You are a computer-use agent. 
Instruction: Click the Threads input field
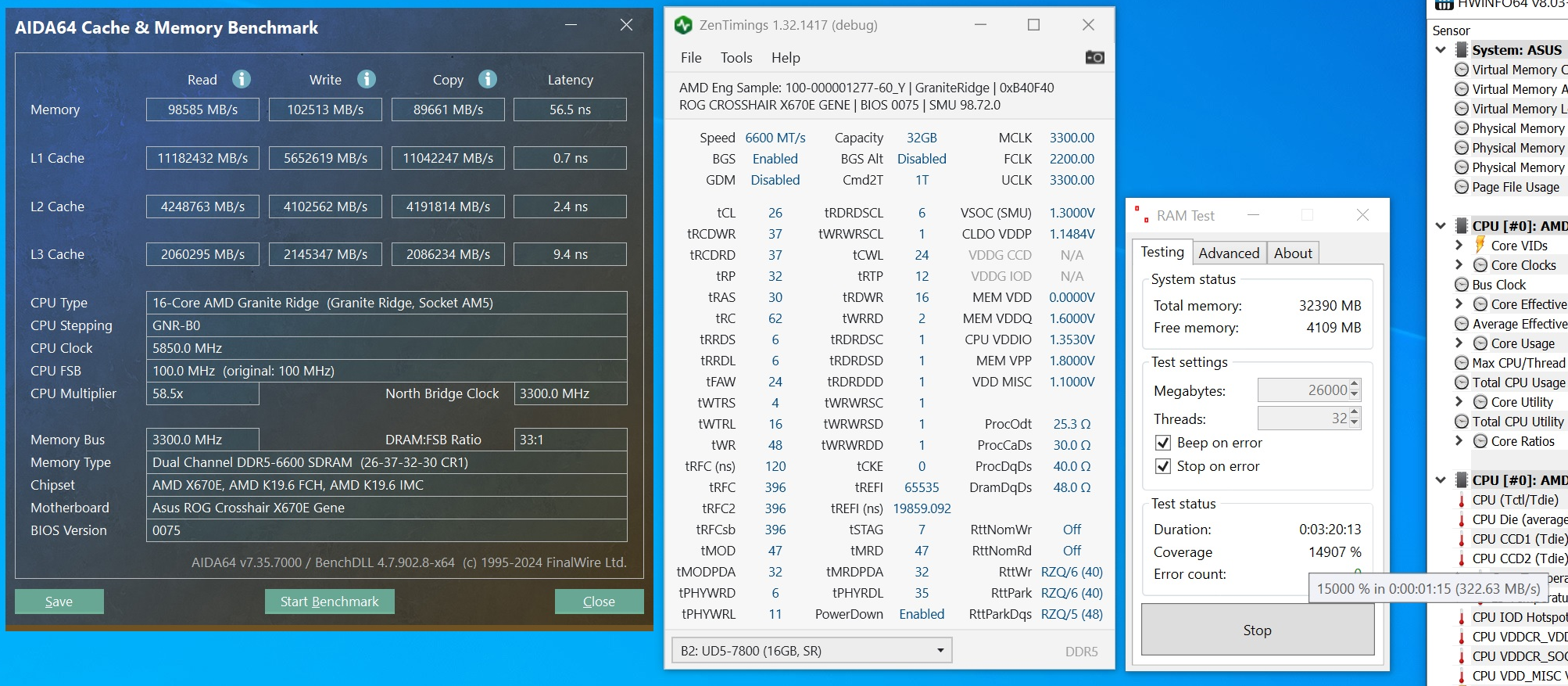point(1302,418)
